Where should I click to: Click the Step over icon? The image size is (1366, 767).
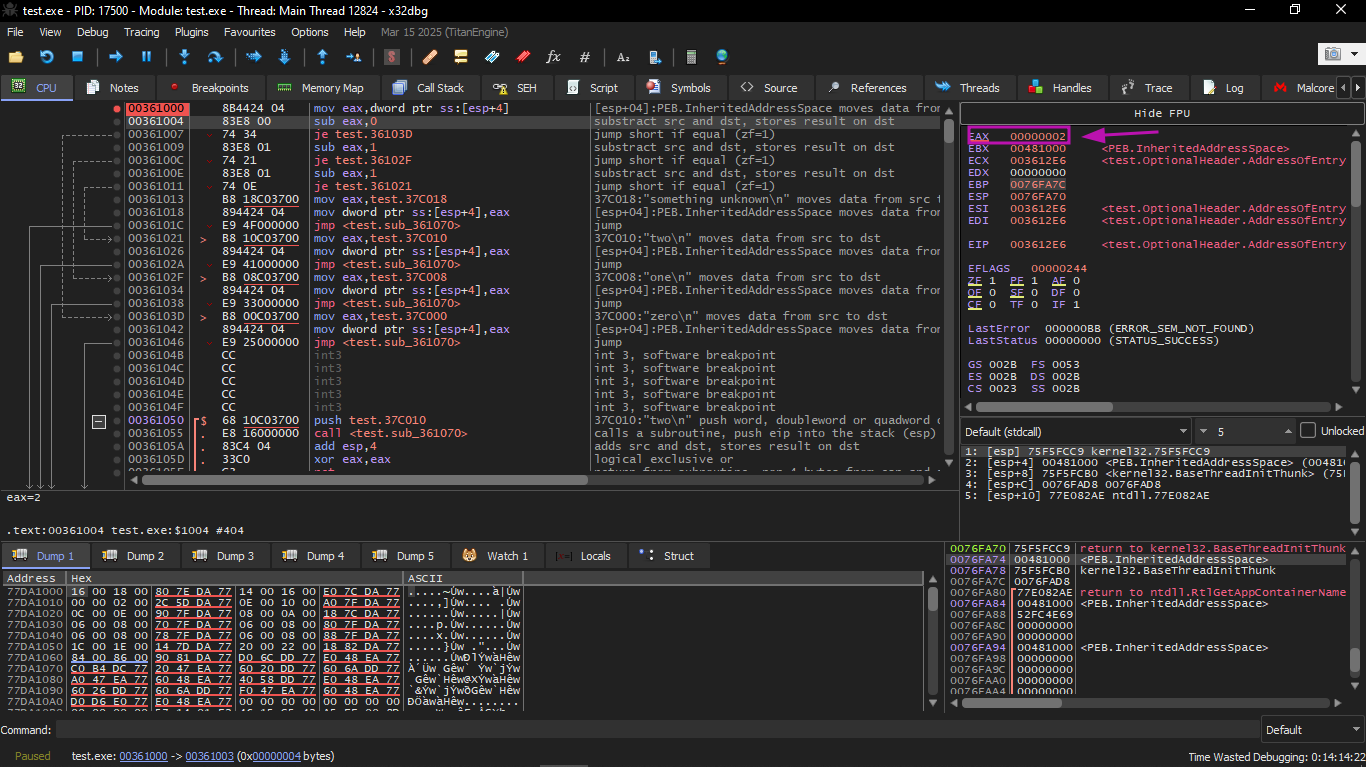coord(214,57)
